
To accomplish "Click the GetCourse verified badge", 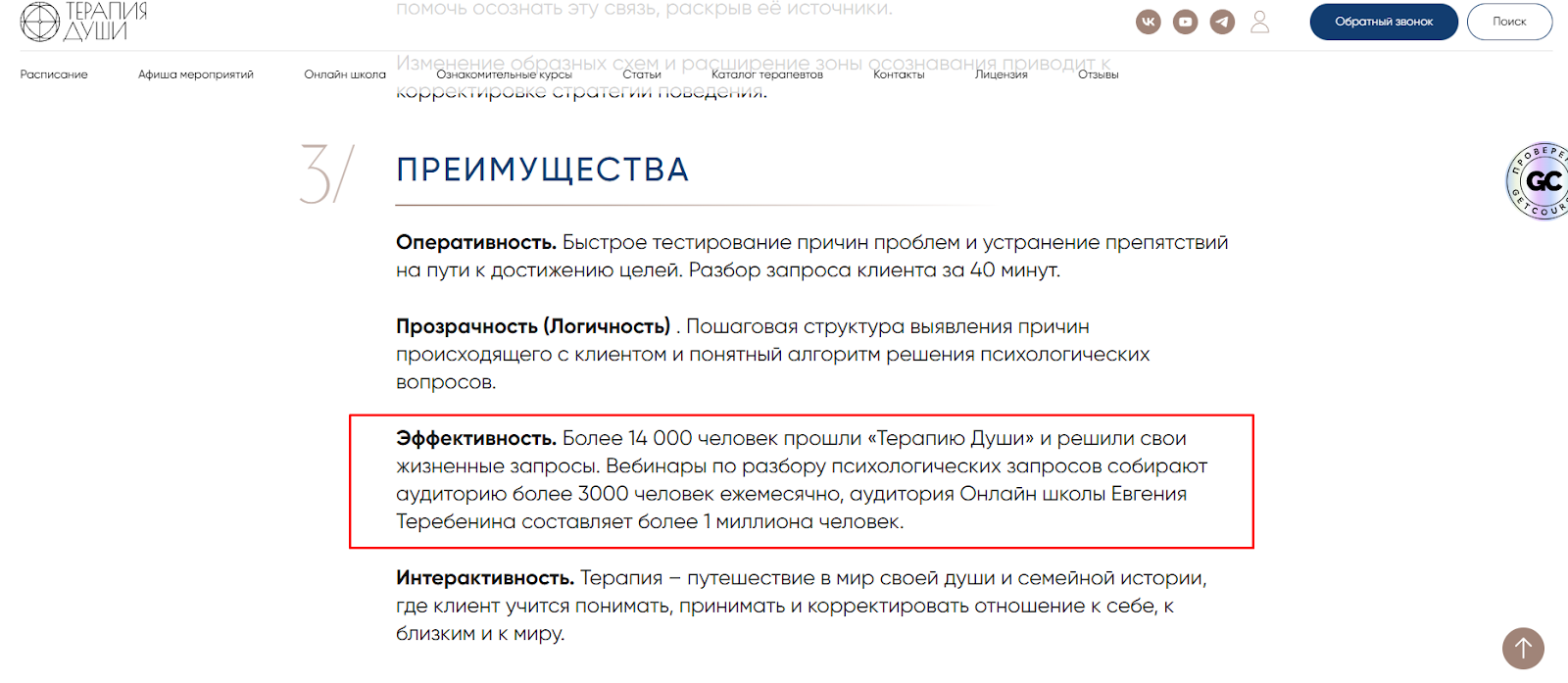I will [x=1539, y=181].
